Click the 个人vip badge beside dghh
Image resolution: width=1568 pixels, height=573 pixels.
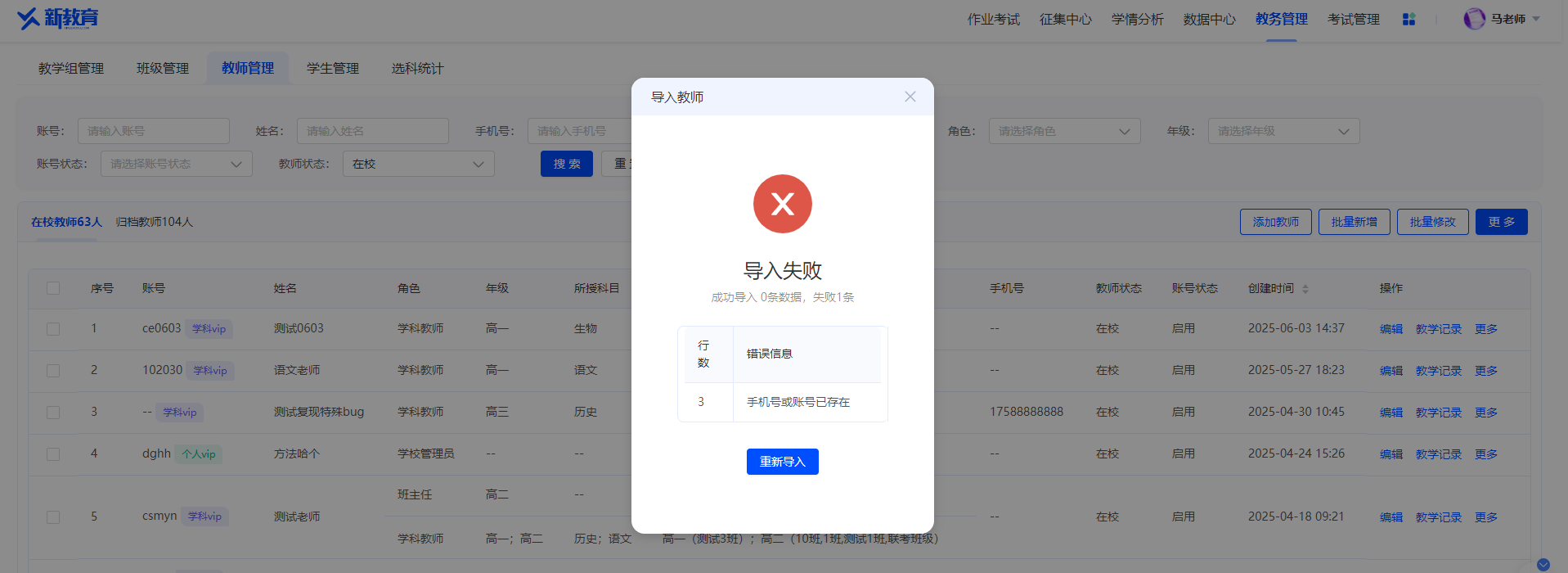pos(198,454)
